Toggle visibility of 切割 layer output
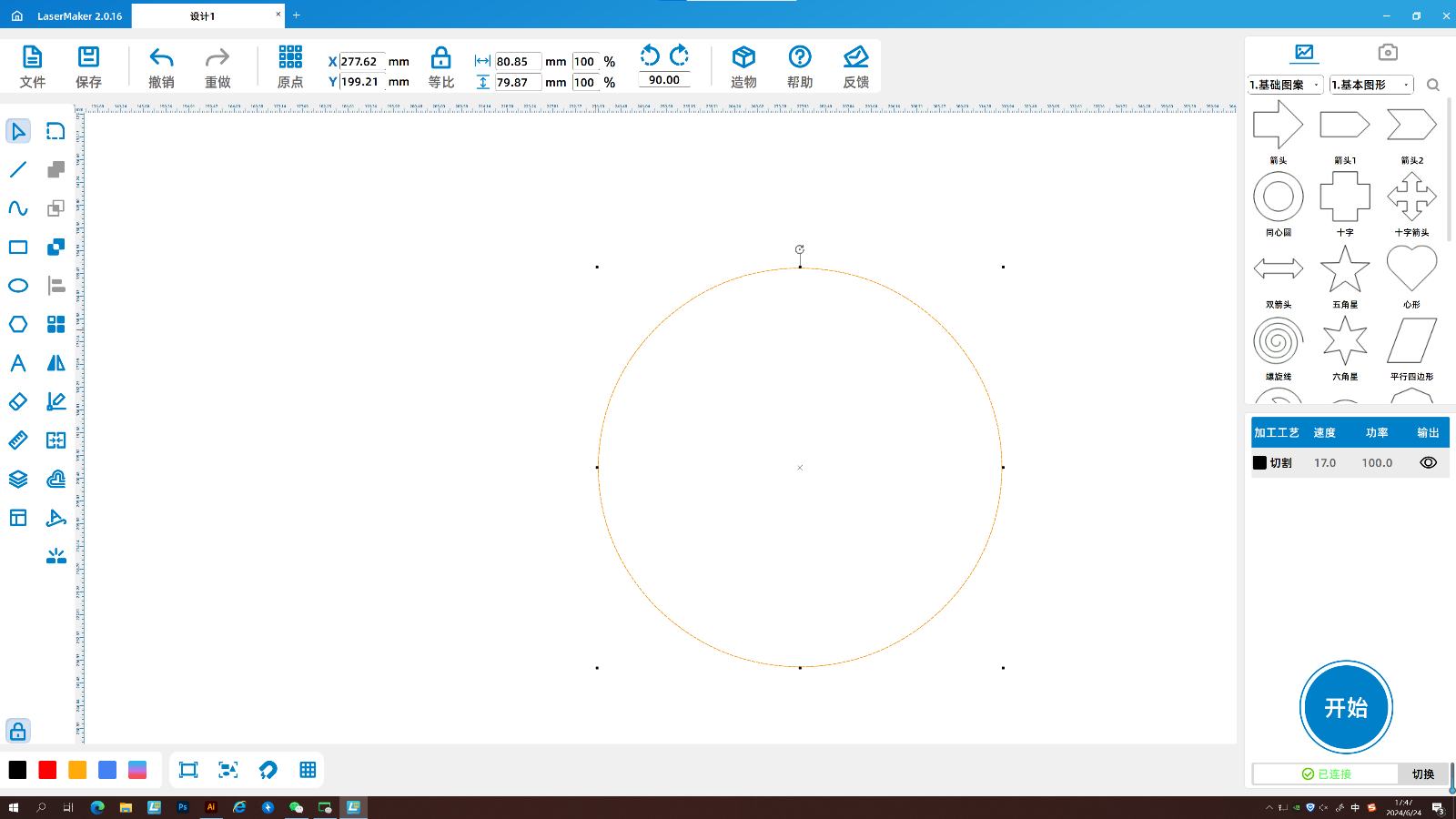 [1428, 462]
